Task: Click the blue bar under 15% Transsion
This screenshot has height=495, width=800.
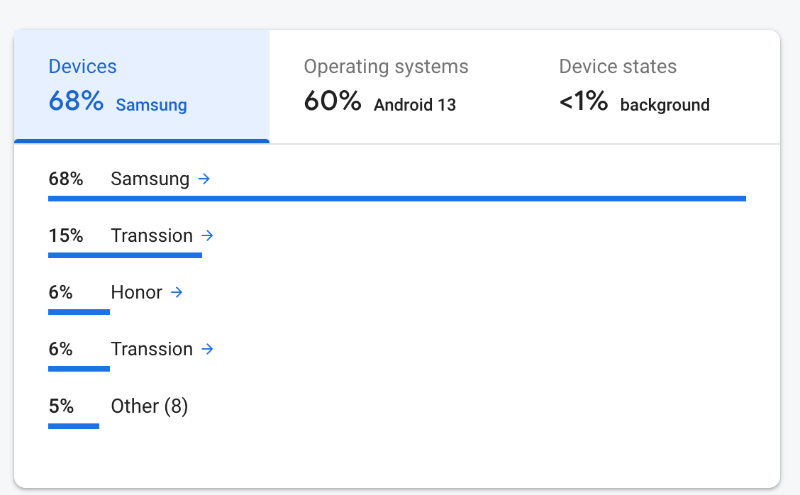Action: click(125, 256)
